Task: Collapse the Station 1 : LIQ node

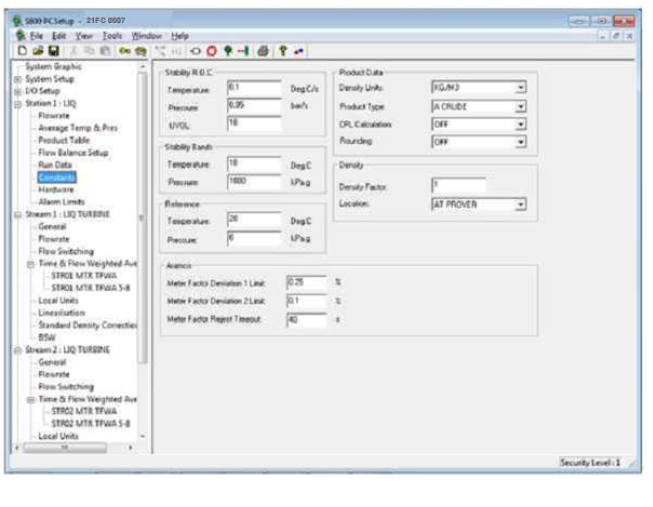Action: point(17,104)
